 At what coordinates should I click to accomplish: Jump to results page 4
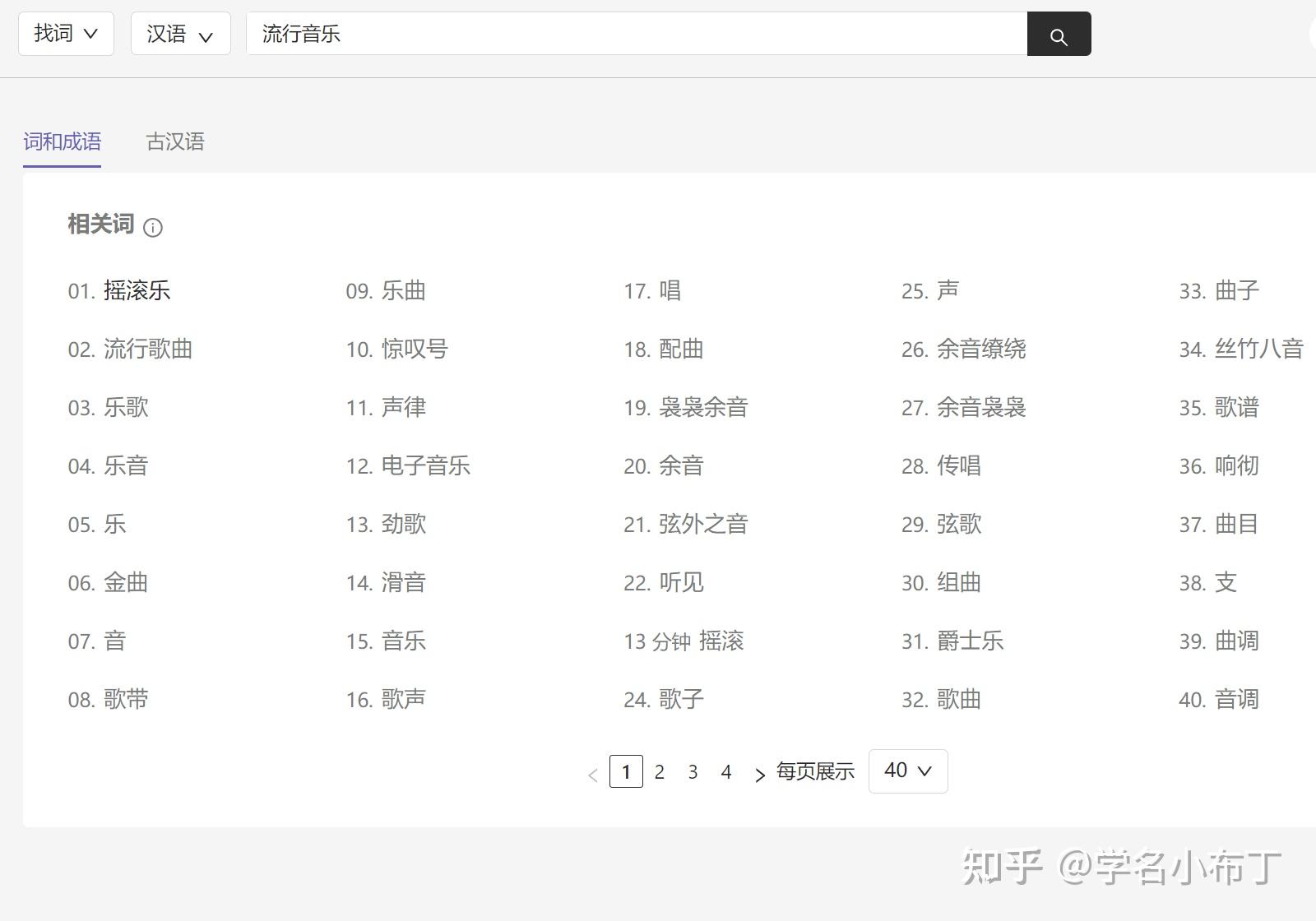(726, 771)
